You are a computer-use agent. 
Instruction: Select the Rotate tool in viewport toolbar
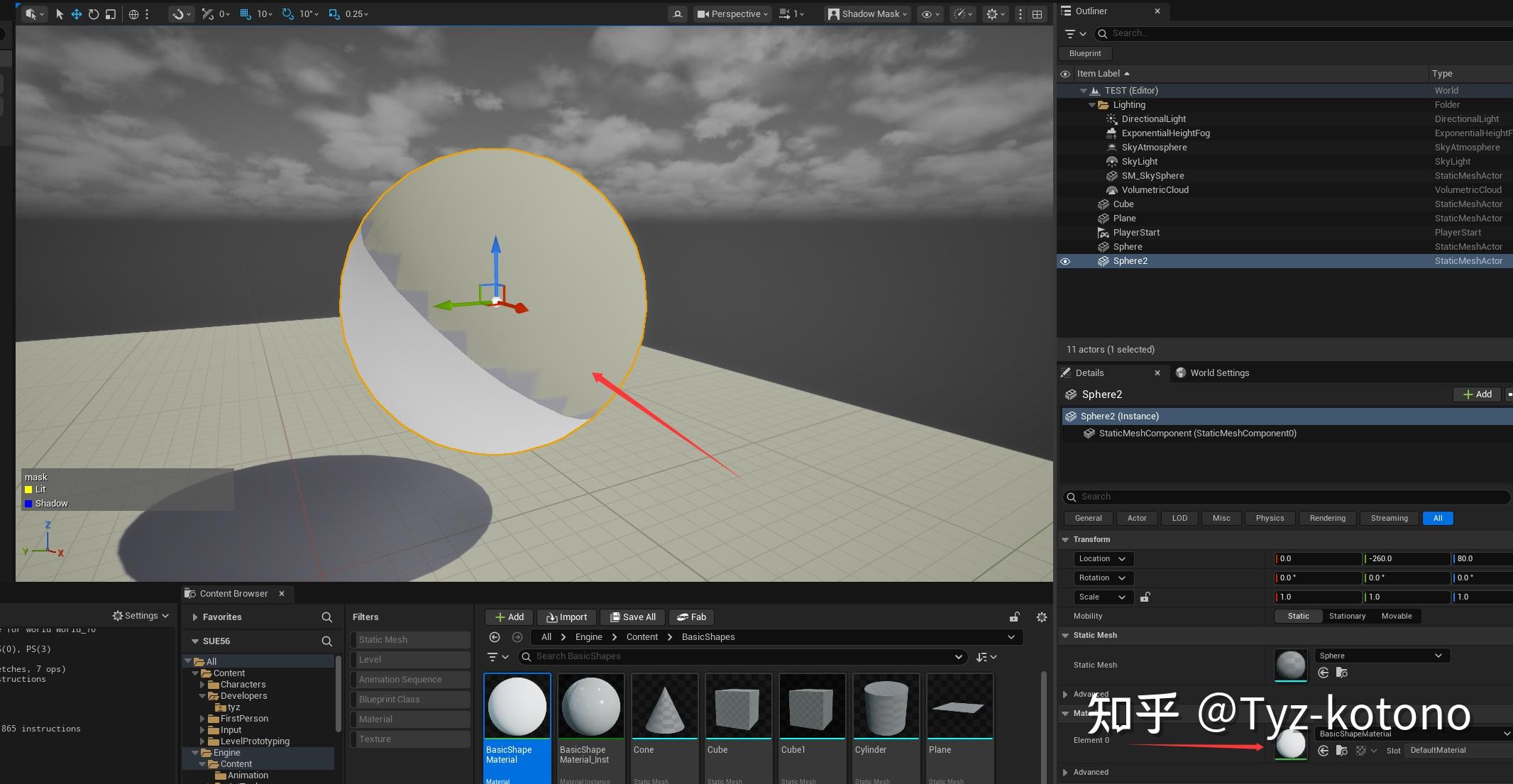pos(94,14)
